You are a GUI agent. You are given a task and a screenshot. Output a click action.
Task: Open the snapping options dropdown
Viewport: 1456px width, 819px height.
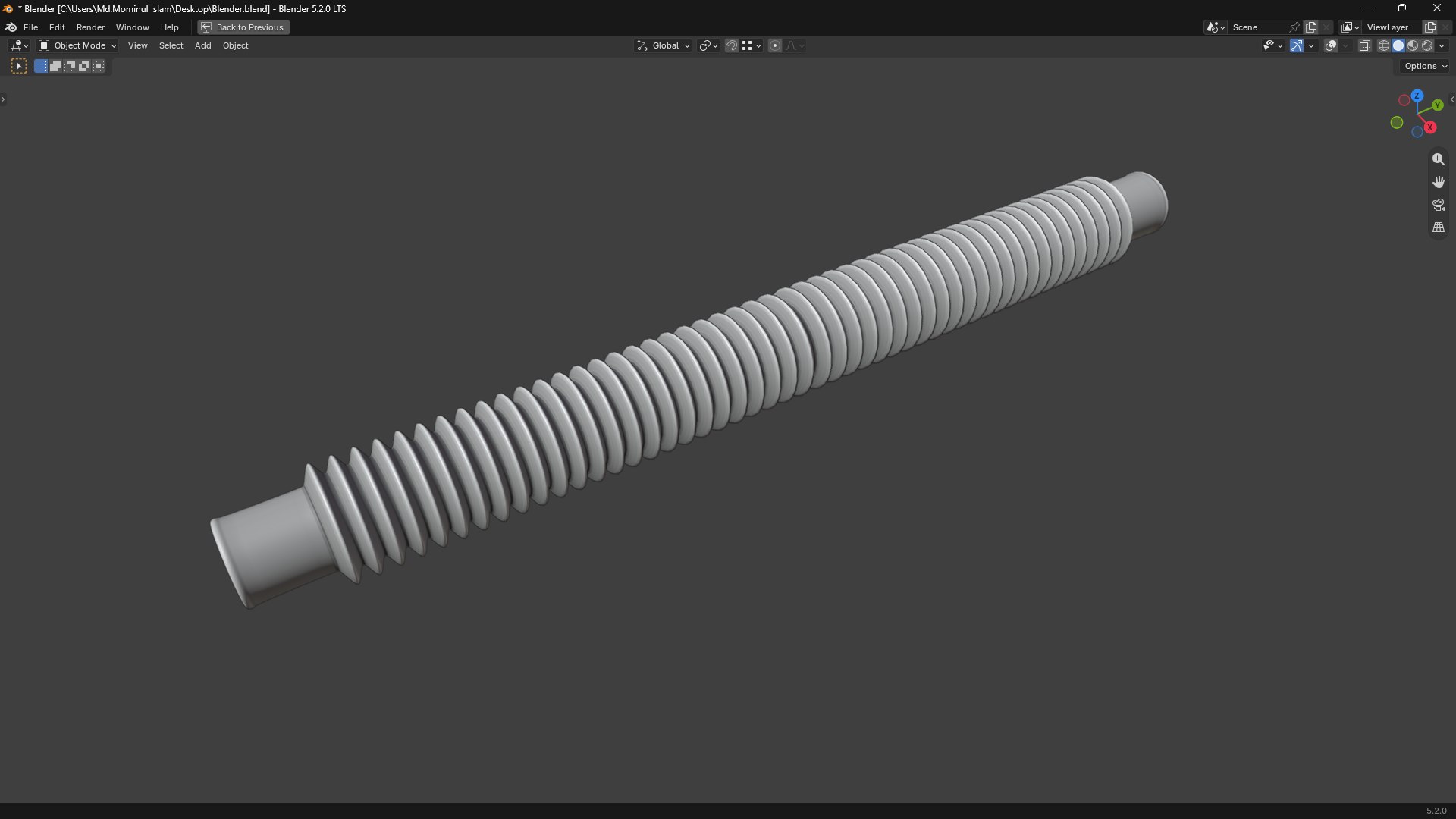752,45
